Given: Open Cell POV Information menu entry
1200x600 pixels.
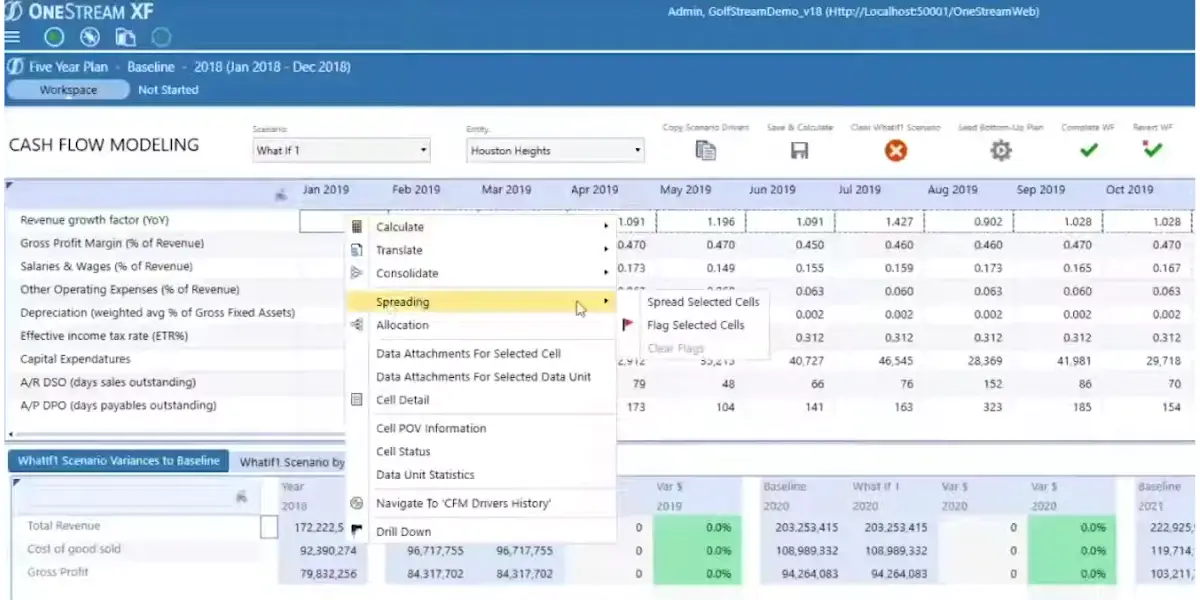Looking at the screenshot, I should click(x=431, y=428).
